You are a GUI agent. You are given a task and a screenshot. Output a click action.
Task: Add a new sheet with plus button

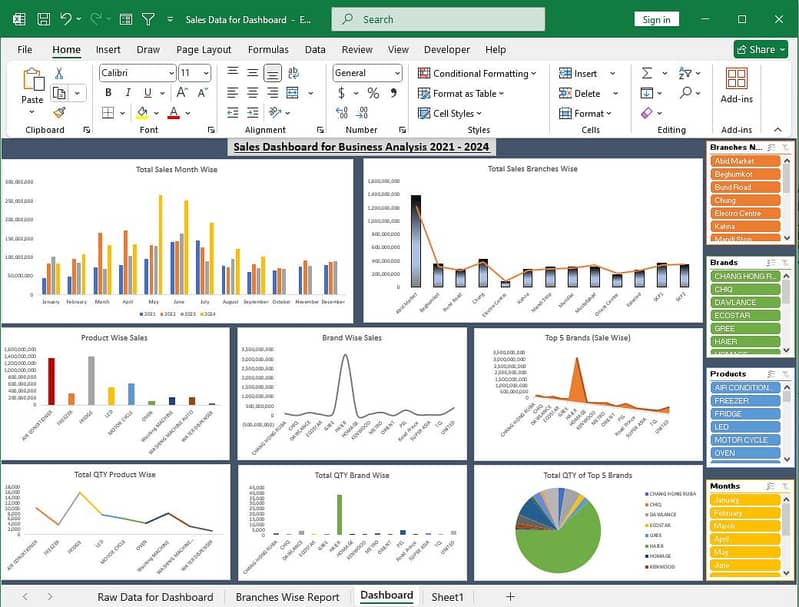click(510, 596)
